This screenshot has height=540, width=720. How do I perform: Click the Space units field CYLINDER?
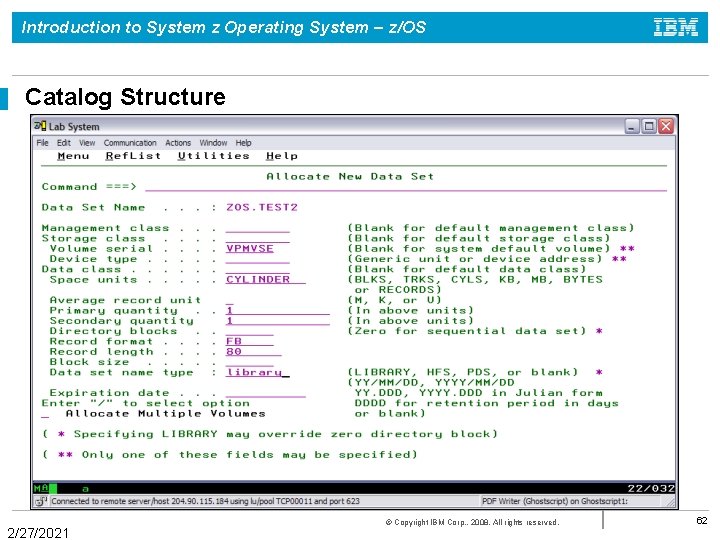click(265, 279)
